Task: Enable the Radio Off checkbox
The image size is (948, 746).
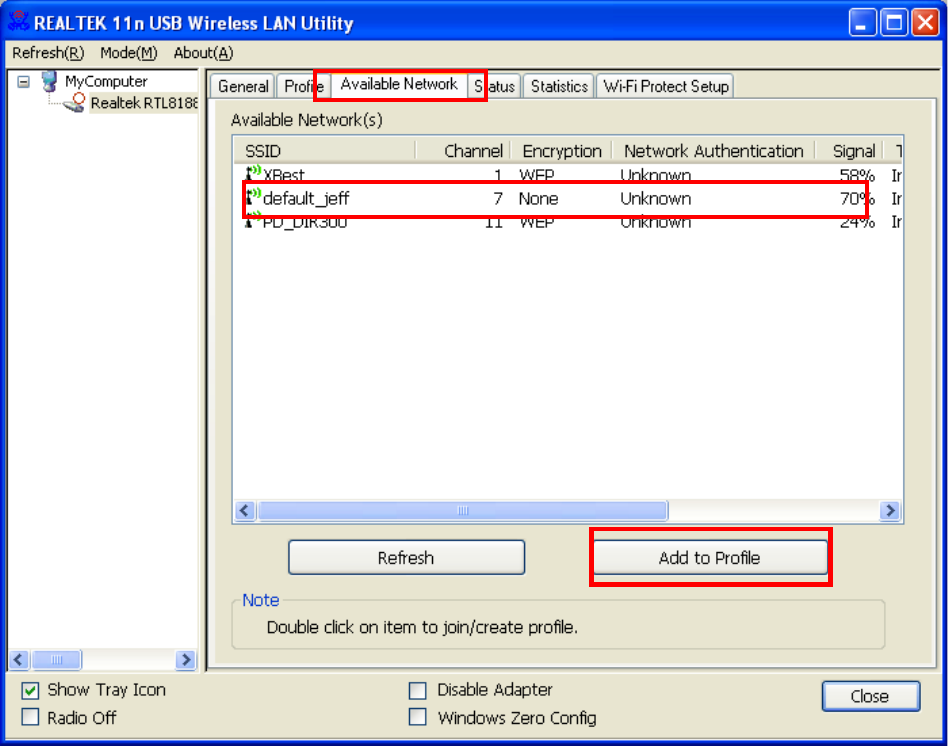Action: pos(30,717)
